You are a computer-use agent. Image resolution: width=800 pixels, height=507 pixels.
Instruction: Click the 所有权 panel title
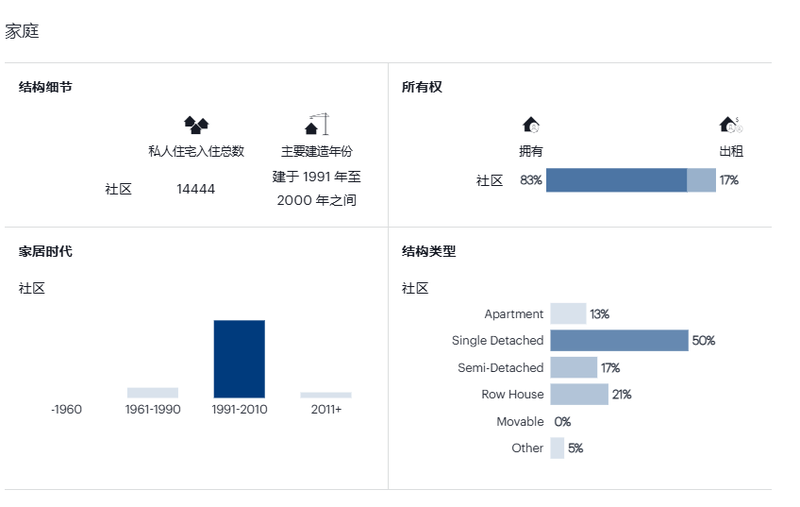point(422,87)
